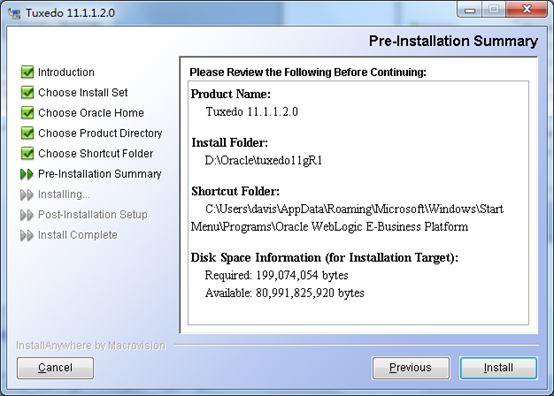Click the checkmark beside Choose Product Directory
This screenshot has width=554, height=396.
[x=27, y=133]
